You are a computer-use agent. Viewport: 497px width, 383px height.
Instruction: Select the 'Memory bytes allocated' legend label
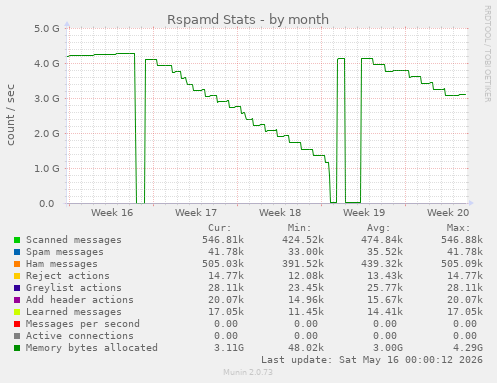(x=92, y=348)
